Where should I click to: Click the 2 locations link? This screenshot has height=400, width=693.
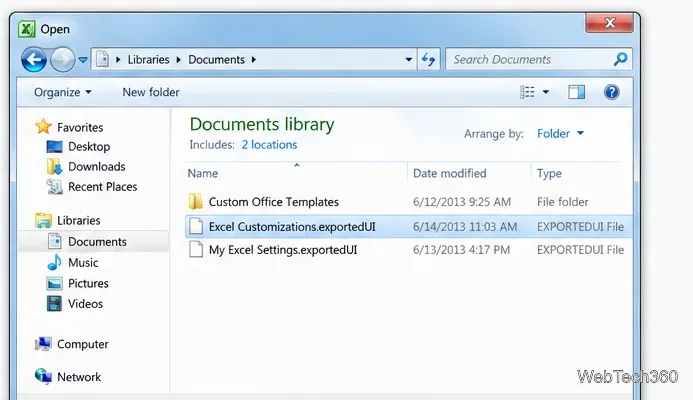pos(269,145)
